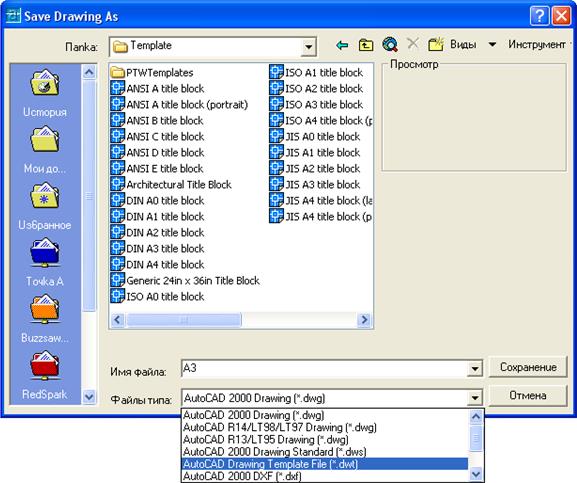Select JIS A2 title block
The height and width of the screenshot is (483, 577).
pyautogui.click(x=315, y=168)
